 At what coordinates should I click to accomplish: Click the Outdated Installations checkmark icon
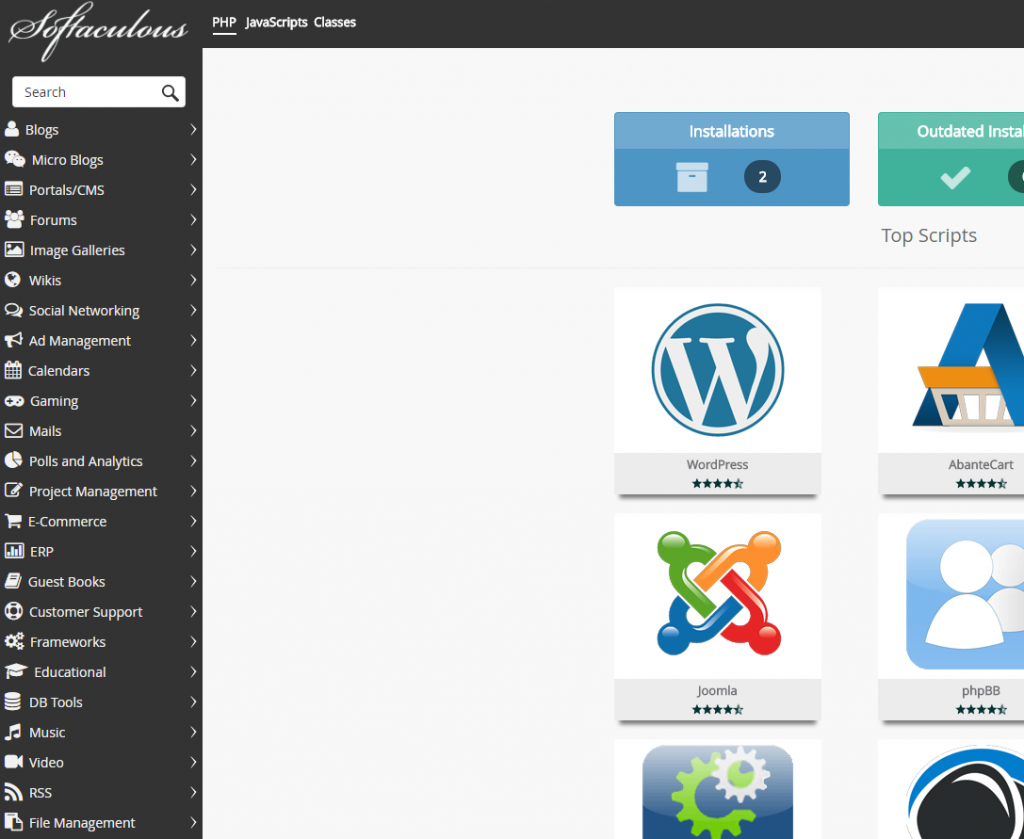point(955,177)
